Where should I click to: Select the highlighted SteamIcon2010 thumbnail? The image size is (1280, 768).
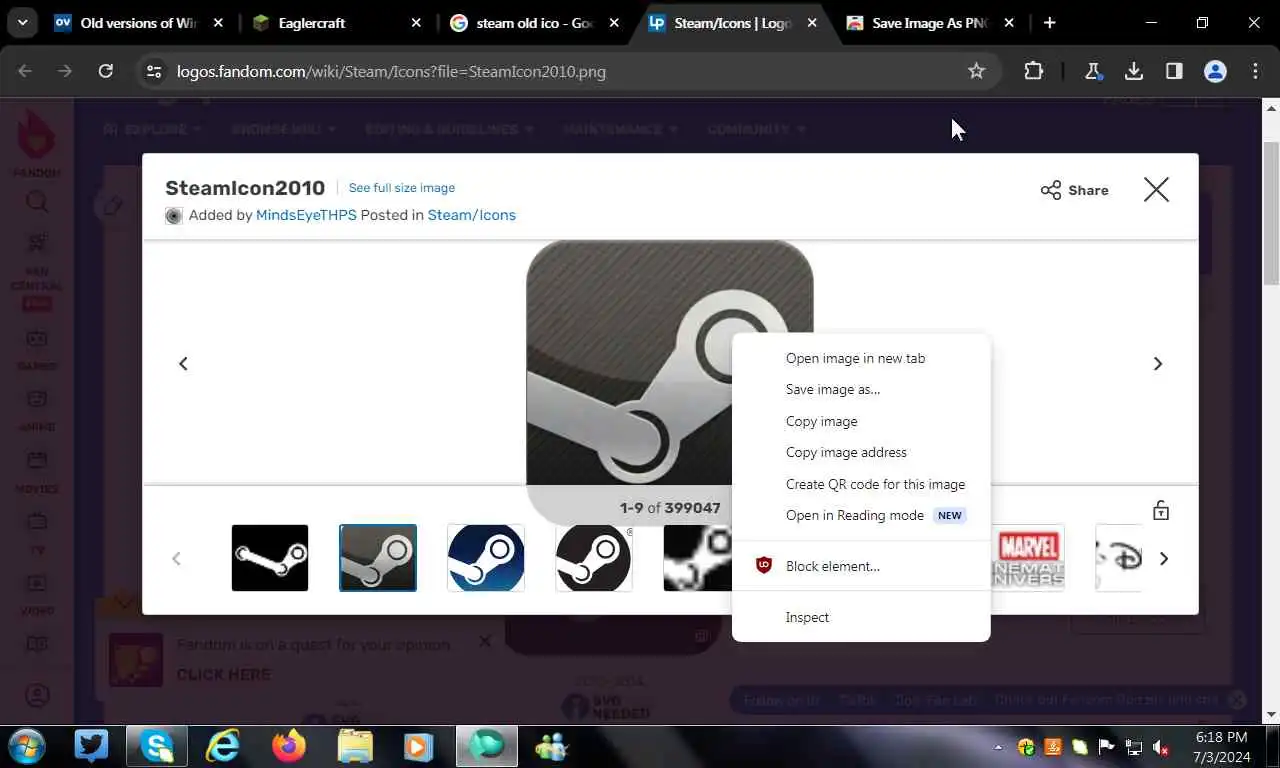tap(378, 558)
